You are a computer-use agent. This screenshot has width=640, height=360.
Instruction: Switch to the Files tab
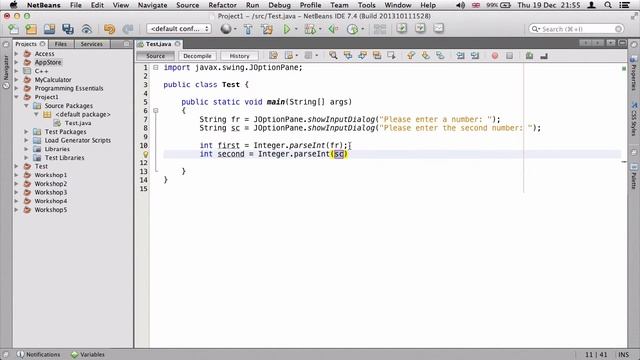coord(60,44)
